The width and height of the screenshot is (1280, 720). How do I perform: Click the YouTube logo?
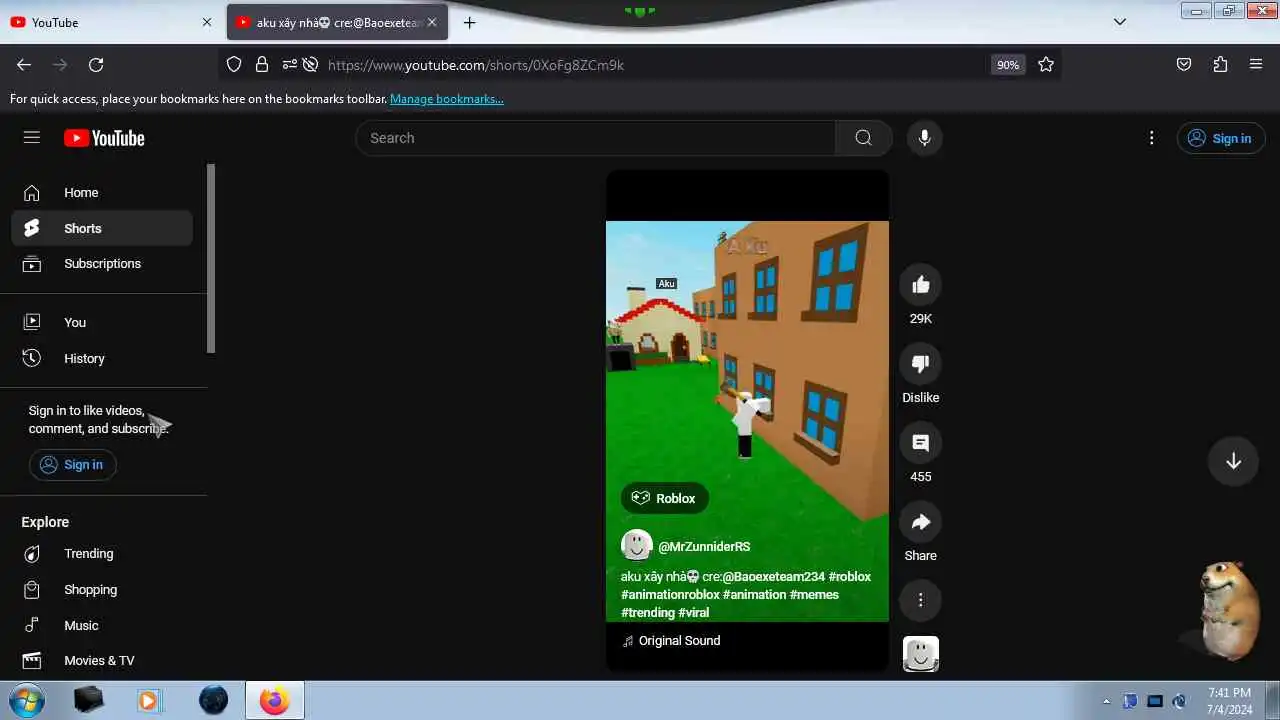coord(104,138)
